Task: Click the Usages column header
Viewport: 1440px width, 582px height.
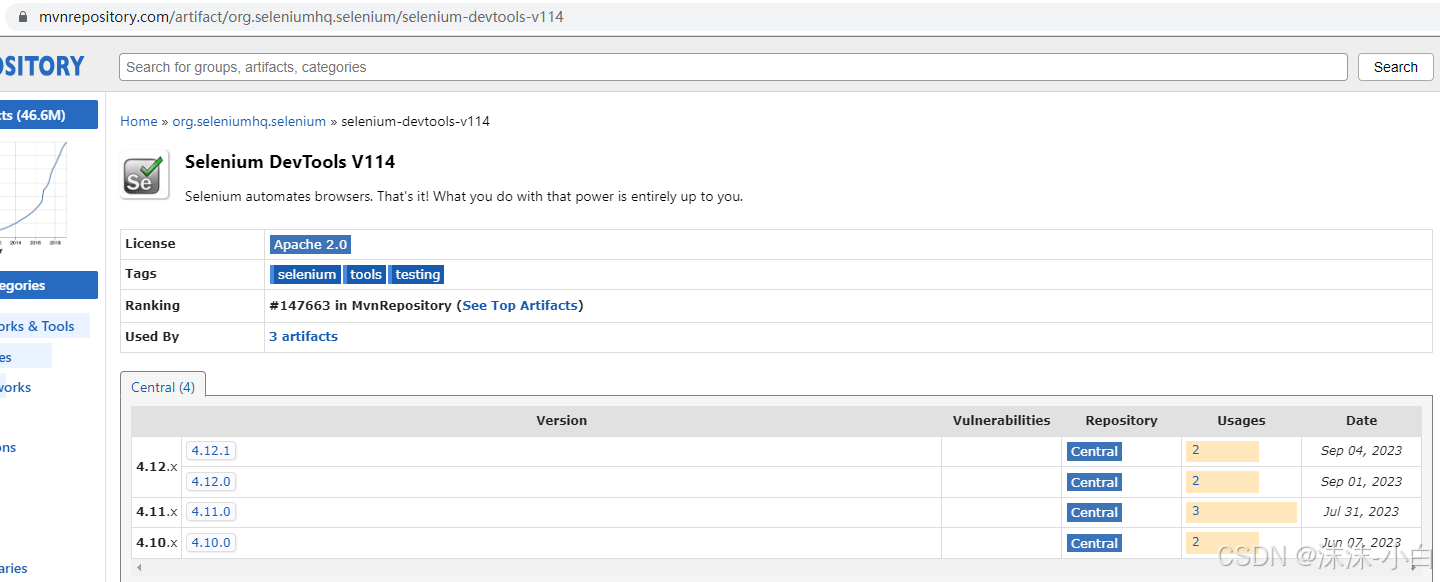Action: point(1241,421)
